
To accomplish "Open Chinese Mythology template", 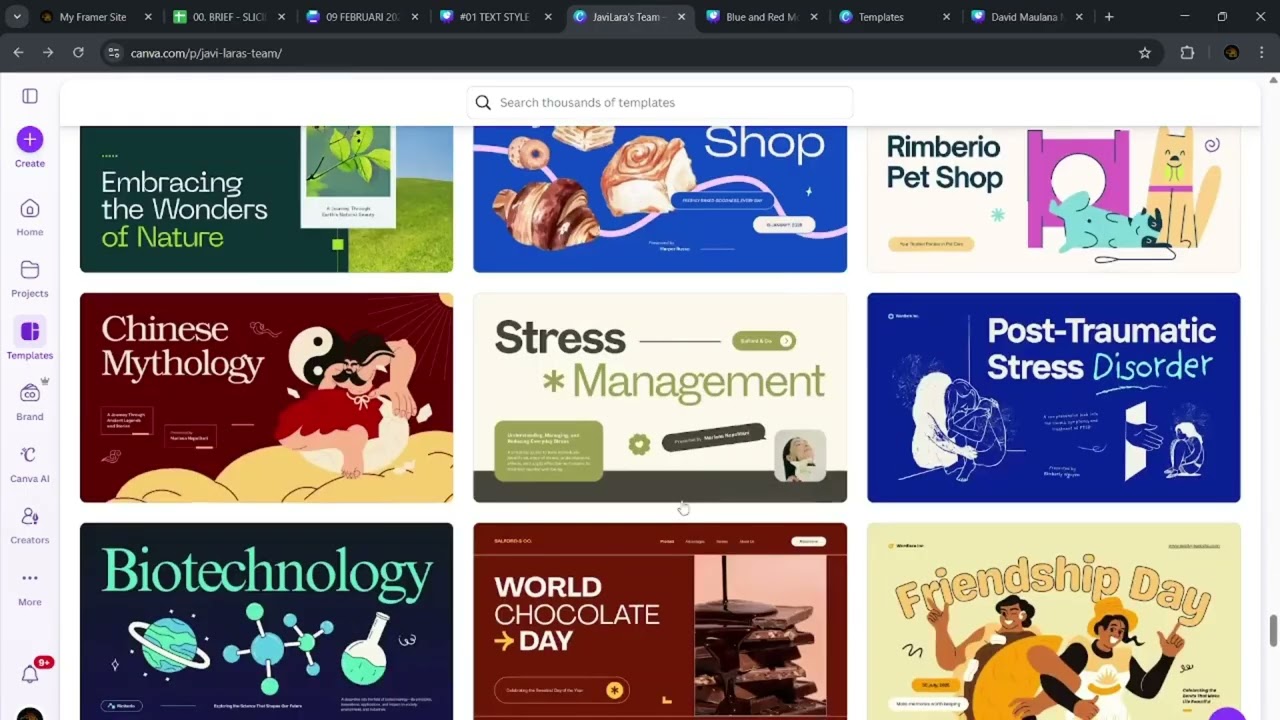I will pos(266,397).
